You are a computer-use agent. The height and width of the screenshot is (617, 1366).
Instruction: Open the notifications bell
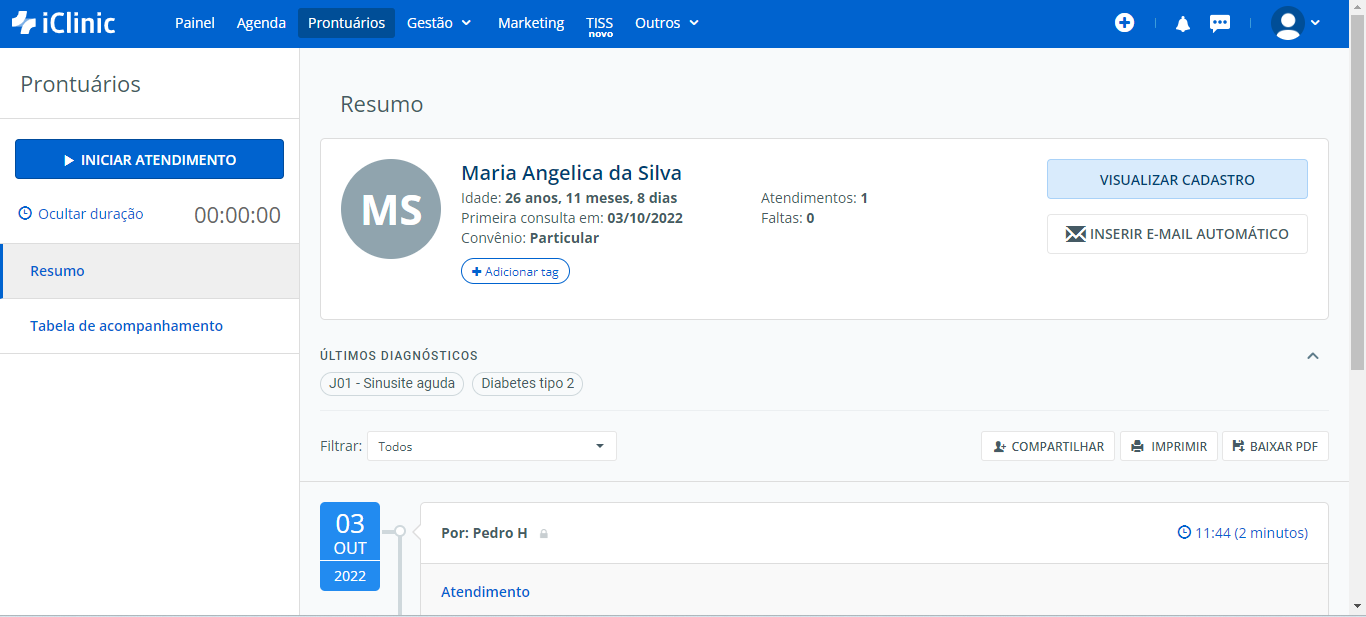(1183, 24)
